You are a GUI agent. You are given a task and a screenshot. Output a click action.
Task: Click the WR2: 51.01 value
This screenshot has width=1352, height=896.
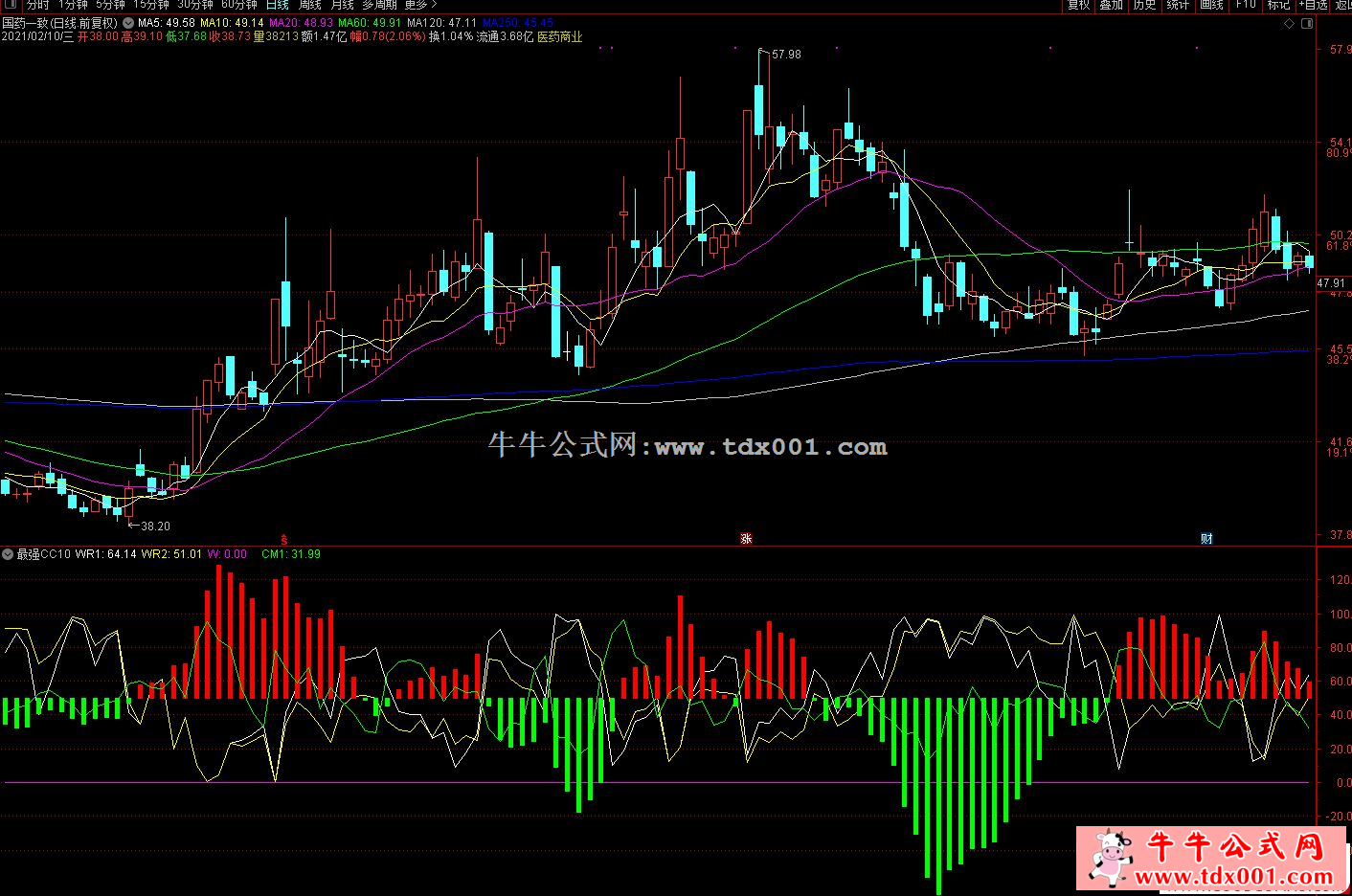pyautogui.click(x=171, y=554)
